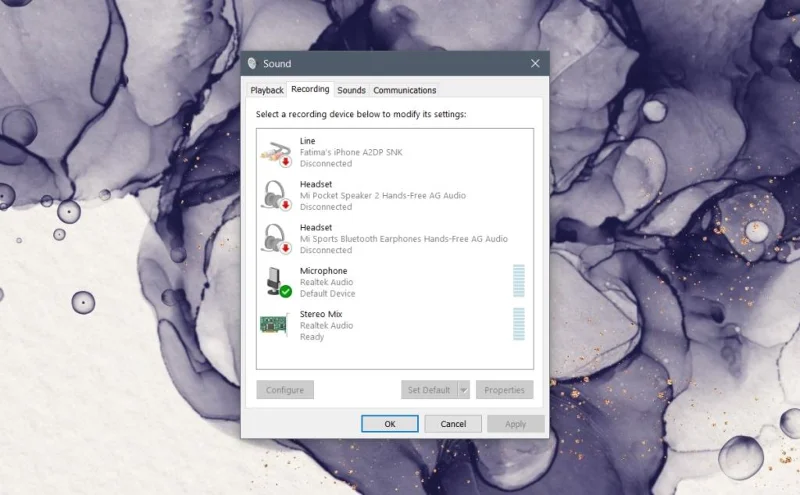800x495 pixels.
Task: Select "Mi Pocket Speaker 2 Hands-Free AG Audio" text
Action: pyautogui.click(x=383, y=195)
